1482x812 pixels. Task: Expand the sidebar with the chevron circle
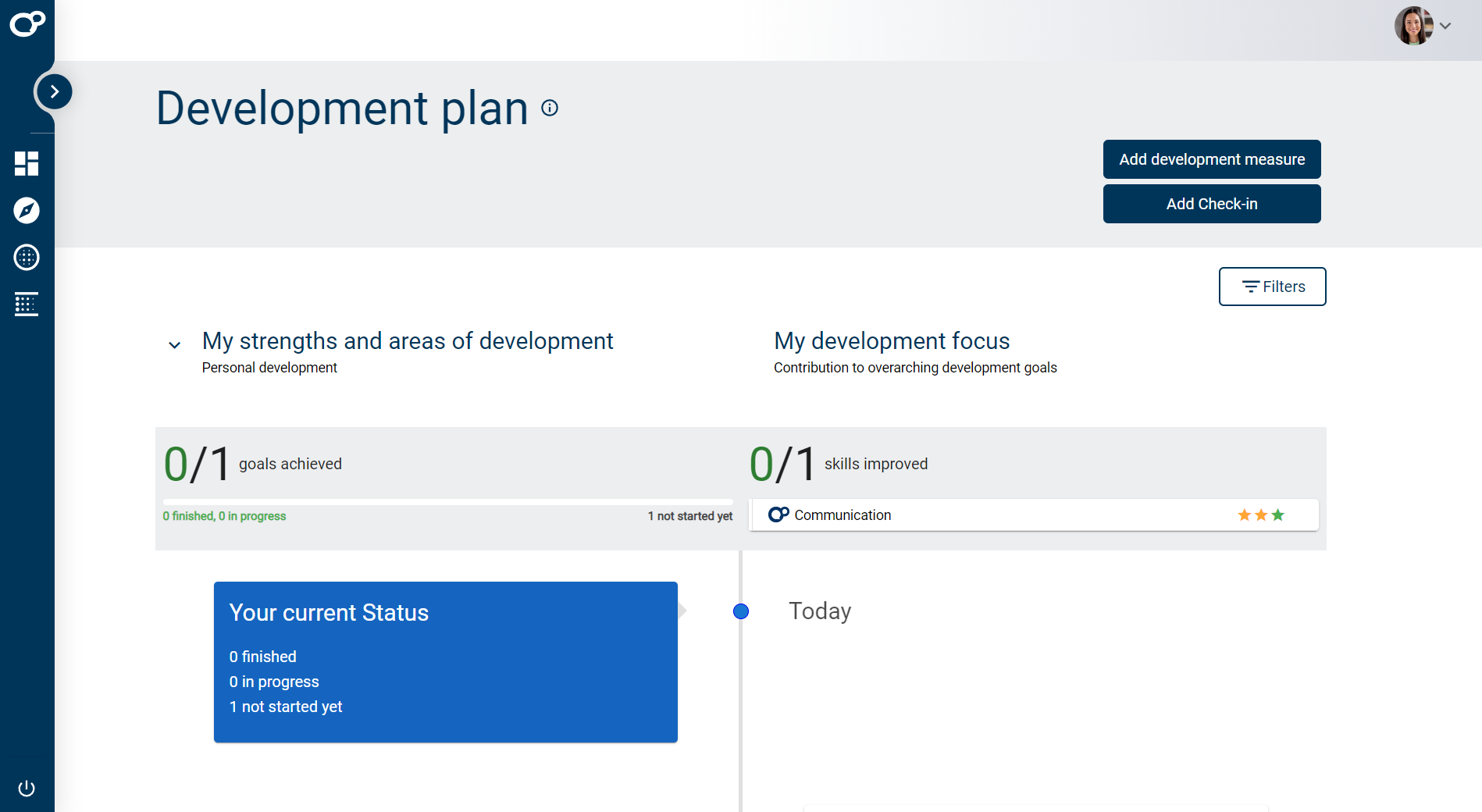(53, 91)
